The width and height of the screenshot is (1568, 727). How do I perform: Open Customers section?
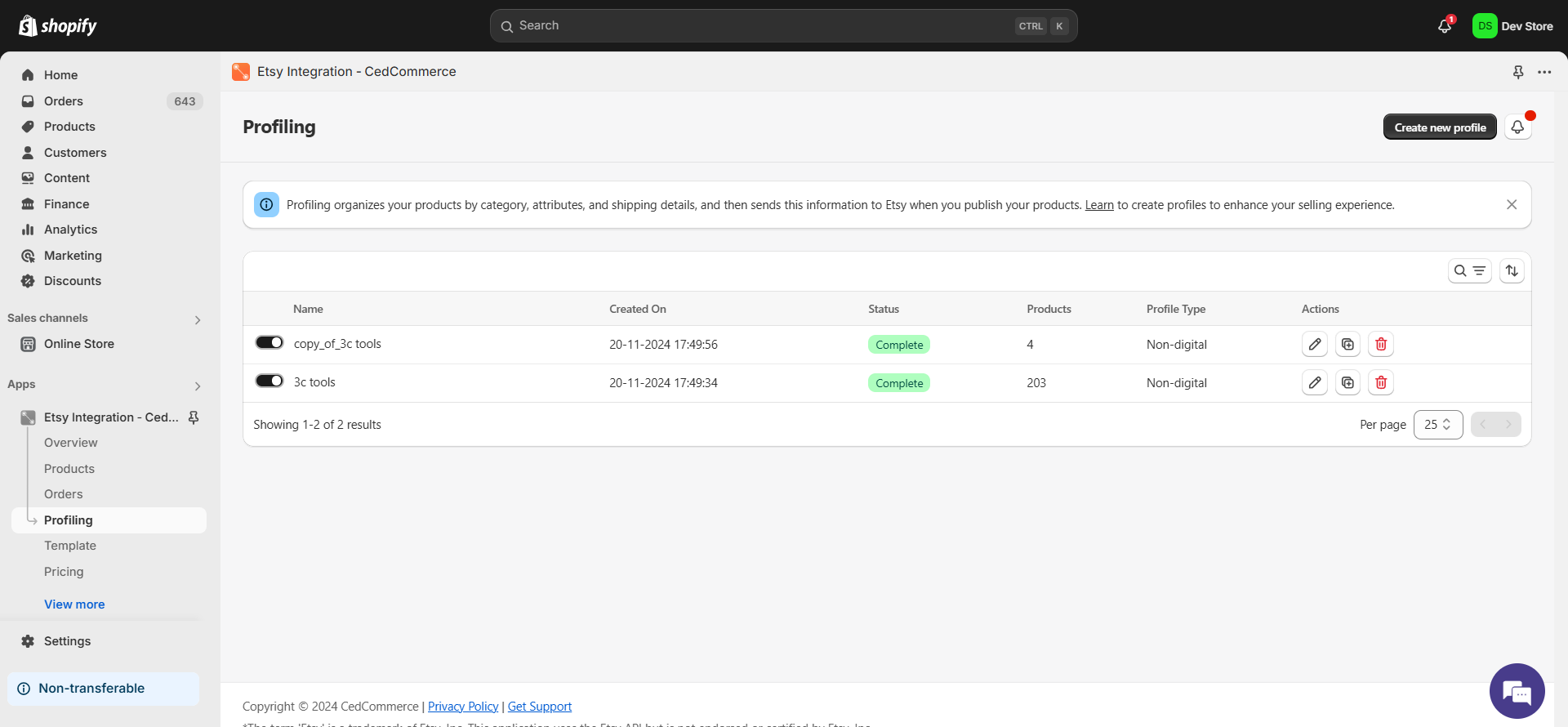(x=75, y=153)
